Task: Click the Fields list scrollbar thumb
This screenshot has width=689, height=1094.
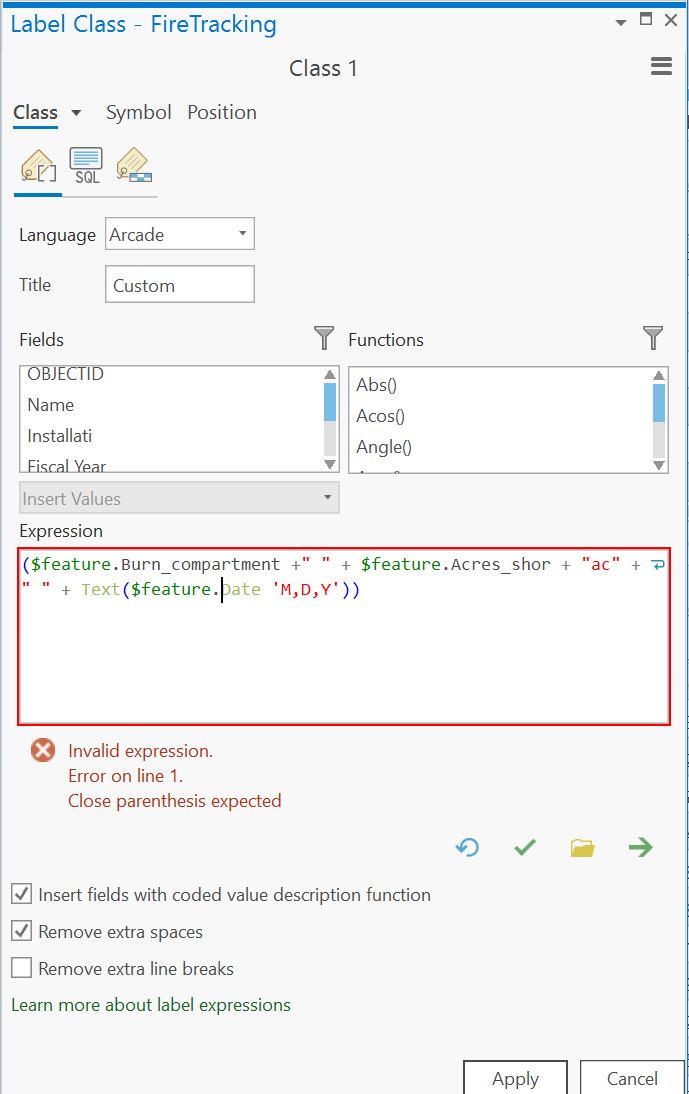Action: (330, 403)
